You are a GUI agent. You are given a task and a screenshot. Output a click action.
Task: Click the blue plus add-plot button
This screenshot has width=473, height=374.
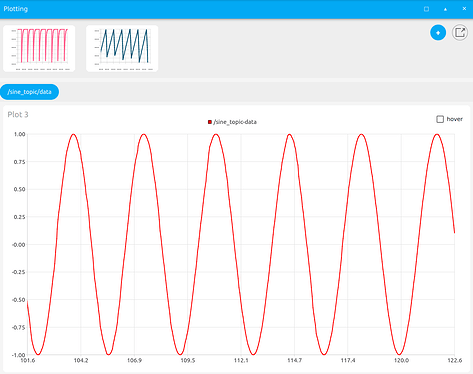(x=438, y=33)
